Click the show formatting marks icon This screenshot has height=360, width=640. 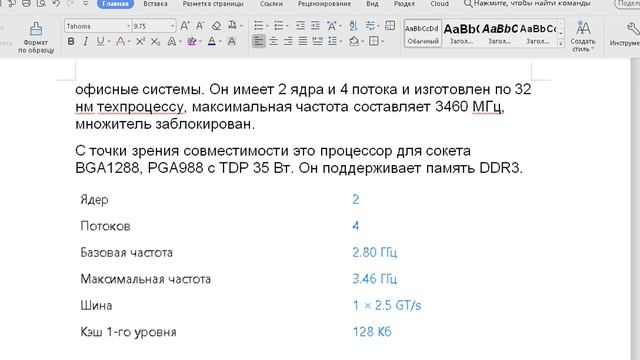(x=370, y=26)
